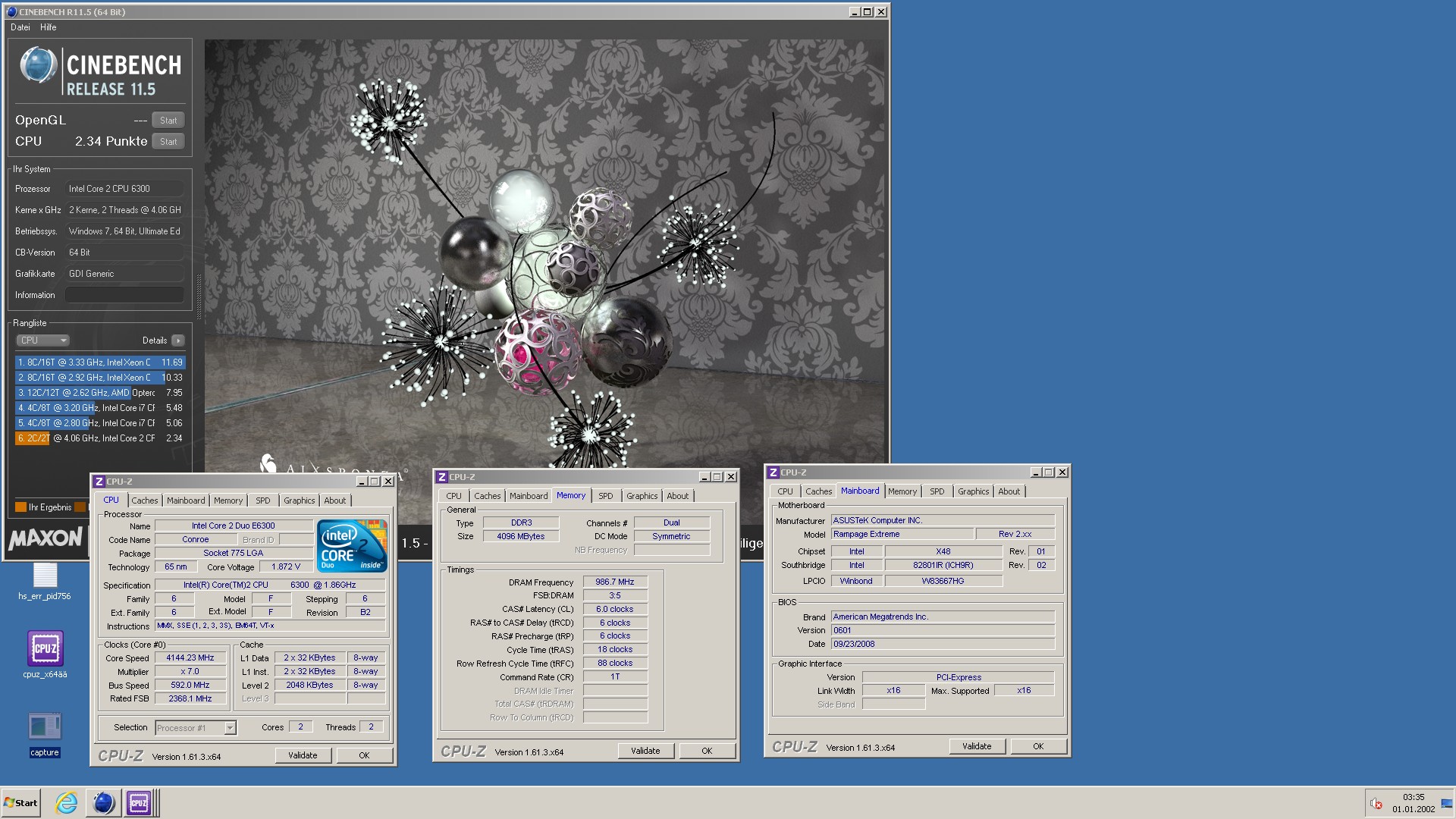Switch to SPD tab in Memory window
Screen dimensions: 1456x819
(606, 496)
